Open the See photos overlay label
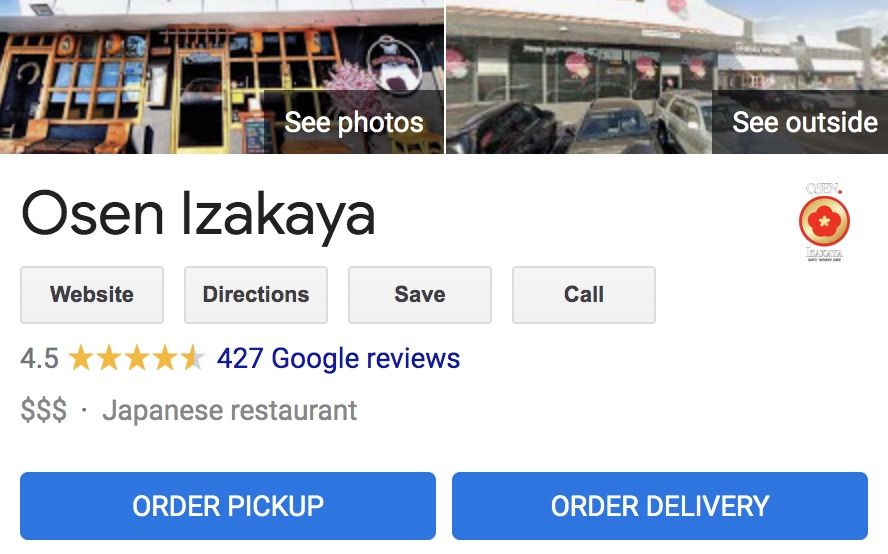The width and height of the screenshot is (888, 554). click(353, 122)
